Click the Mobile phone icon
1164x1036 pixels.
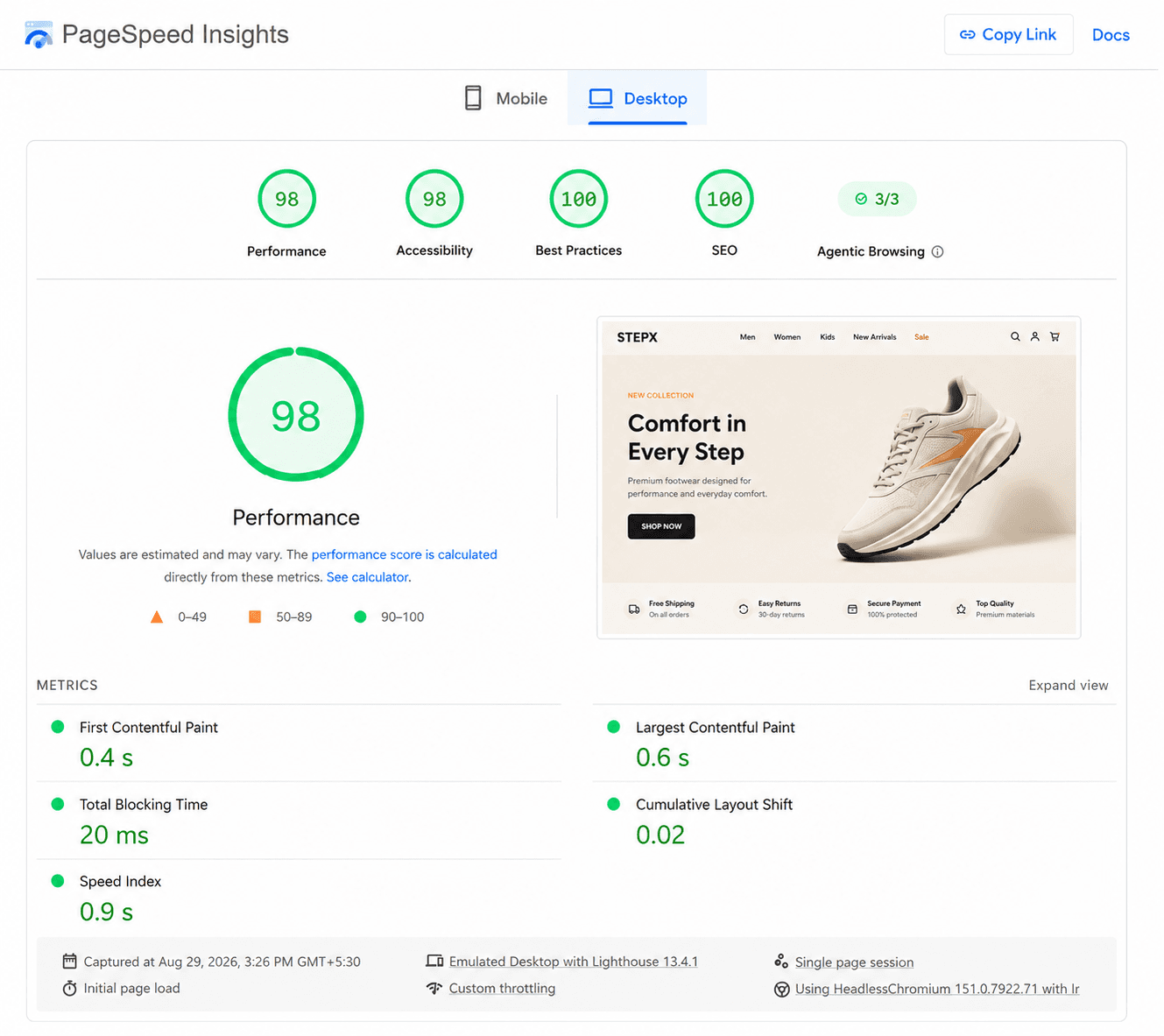click(x=473, y=98)
